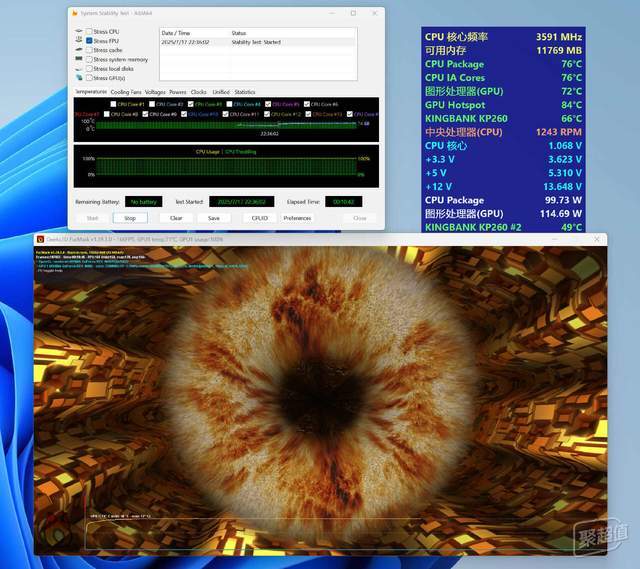The height and width of the screenshot is (569, 640).
Task: Enable the Stress cache checkbox
Action: tap(89, 50)
